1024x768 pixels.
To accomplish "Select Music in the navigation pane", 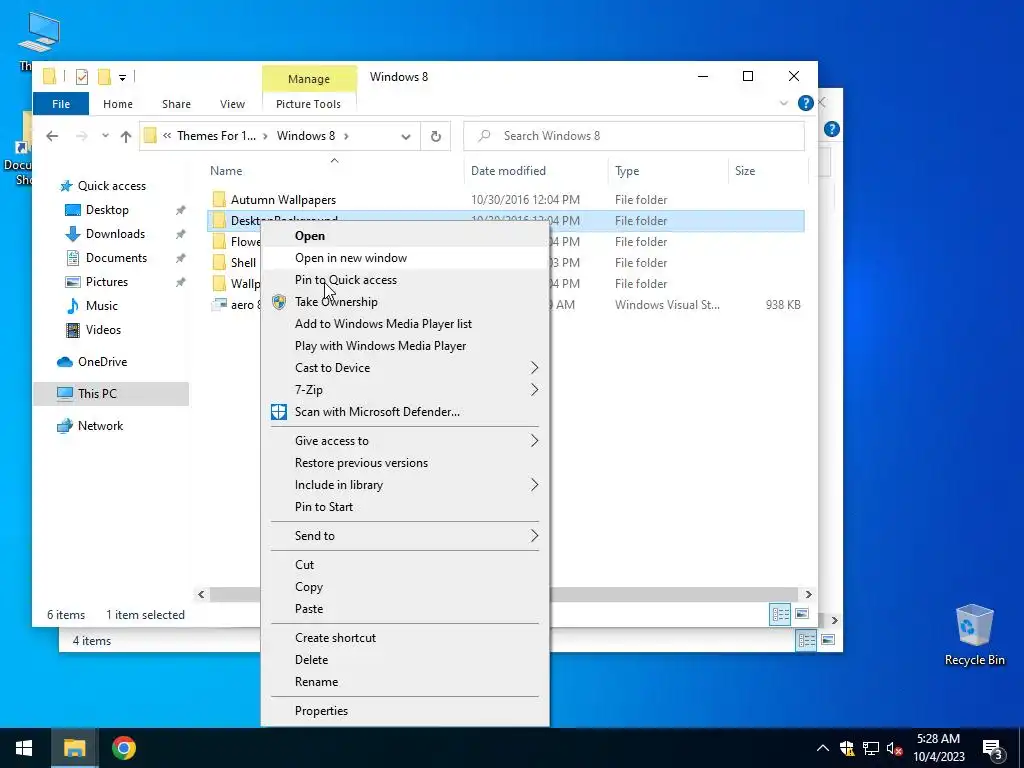I will click(101, 306).
